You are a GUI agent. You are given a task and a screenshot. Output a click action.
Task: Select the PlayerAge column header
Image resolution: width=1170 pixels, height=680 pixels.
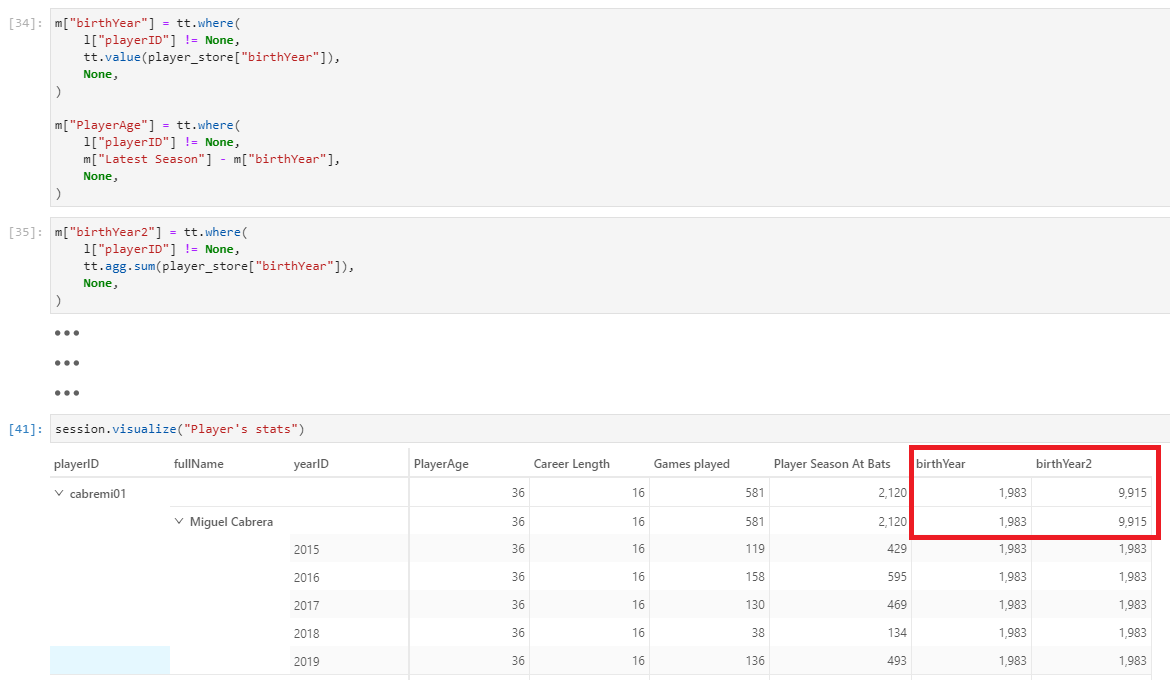pyautogui.click(x=441, y=463)
